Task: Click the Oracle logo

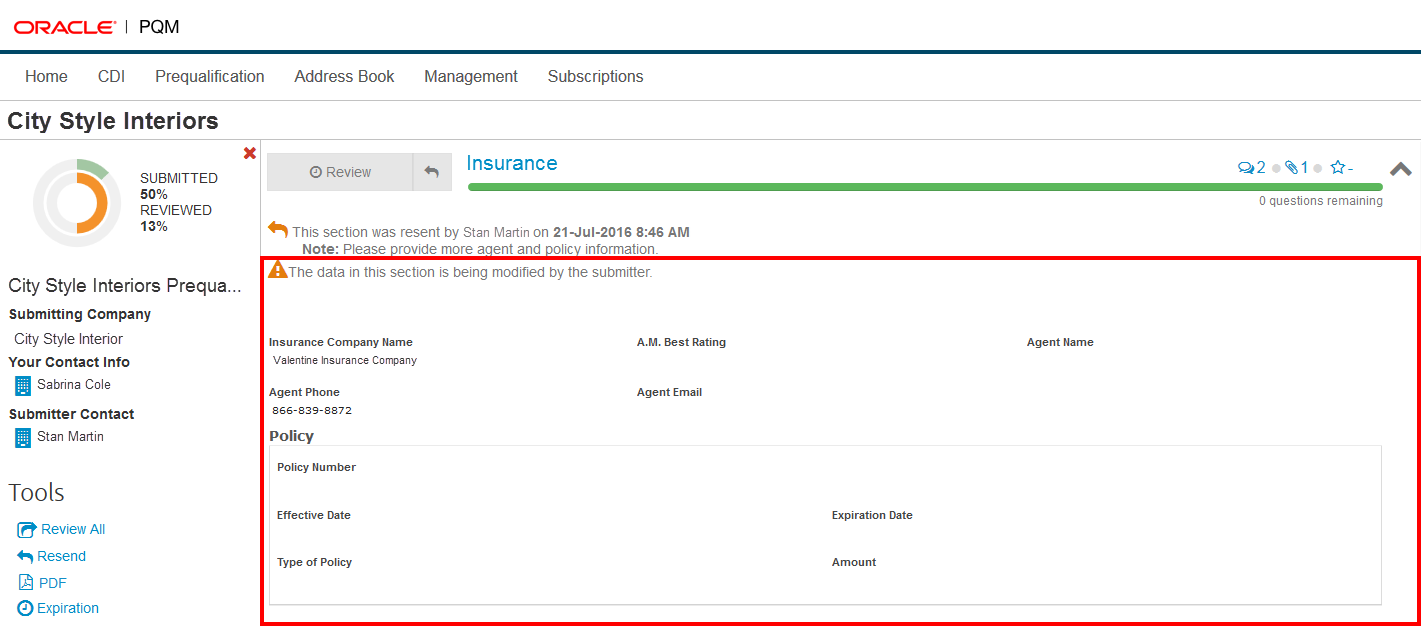Action: [x=64, y=27]
